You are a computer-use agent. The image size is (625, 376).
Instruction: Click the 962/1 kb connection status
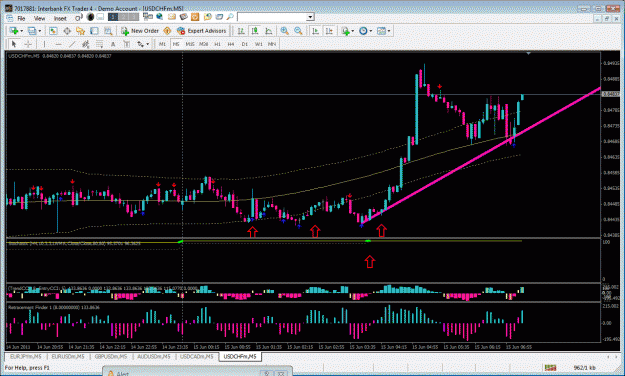point(585,367)
